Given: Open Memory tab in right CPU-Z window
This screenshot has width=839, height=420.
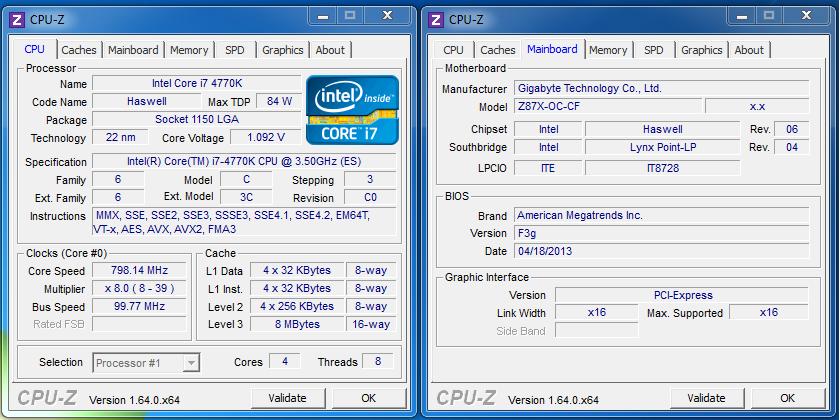Looking at the screenshot, I should (608, 50).
